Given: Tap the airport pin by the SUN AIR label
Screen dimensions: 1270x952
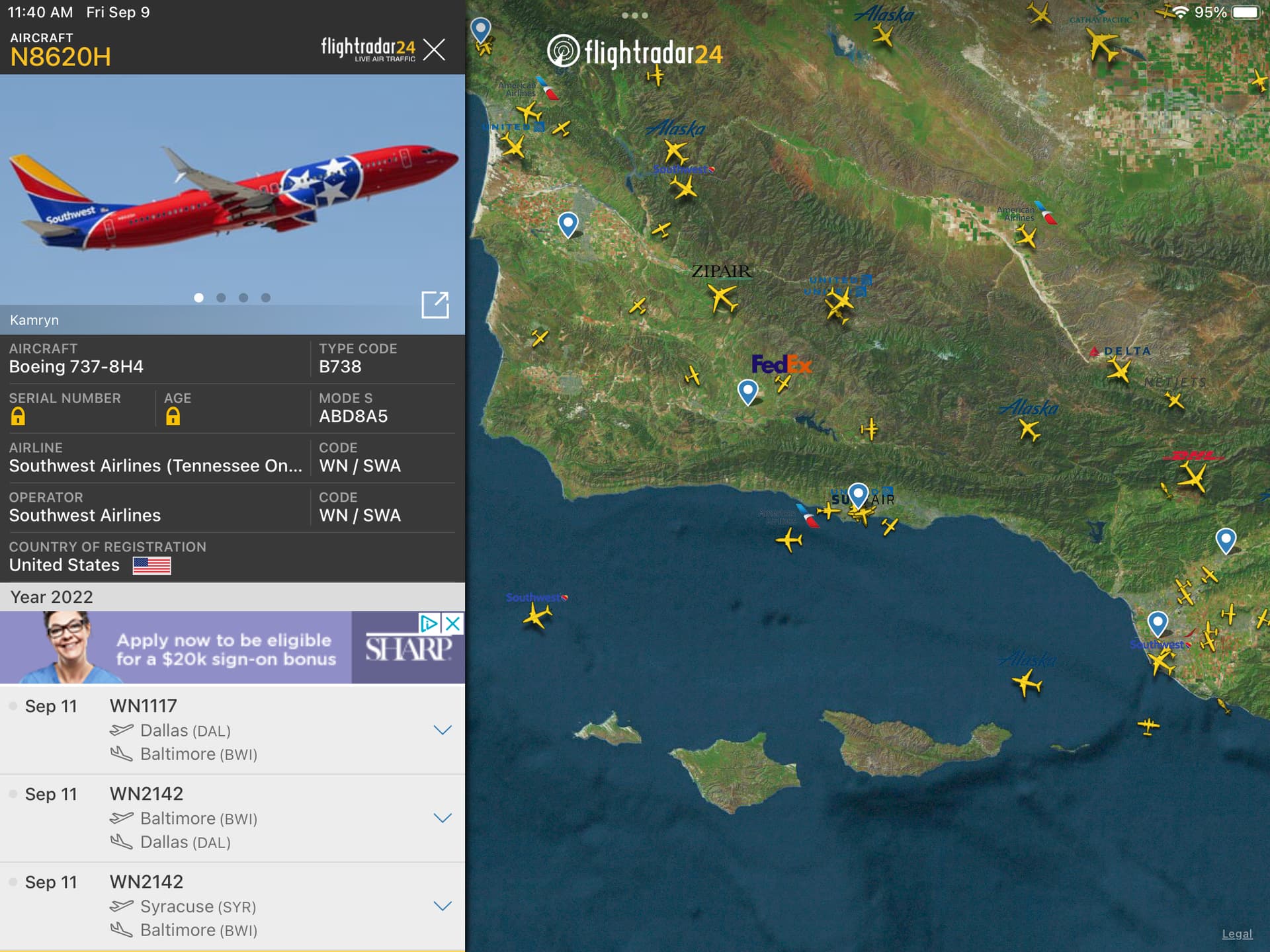Looking at the screenshot, I should [858, 495].
